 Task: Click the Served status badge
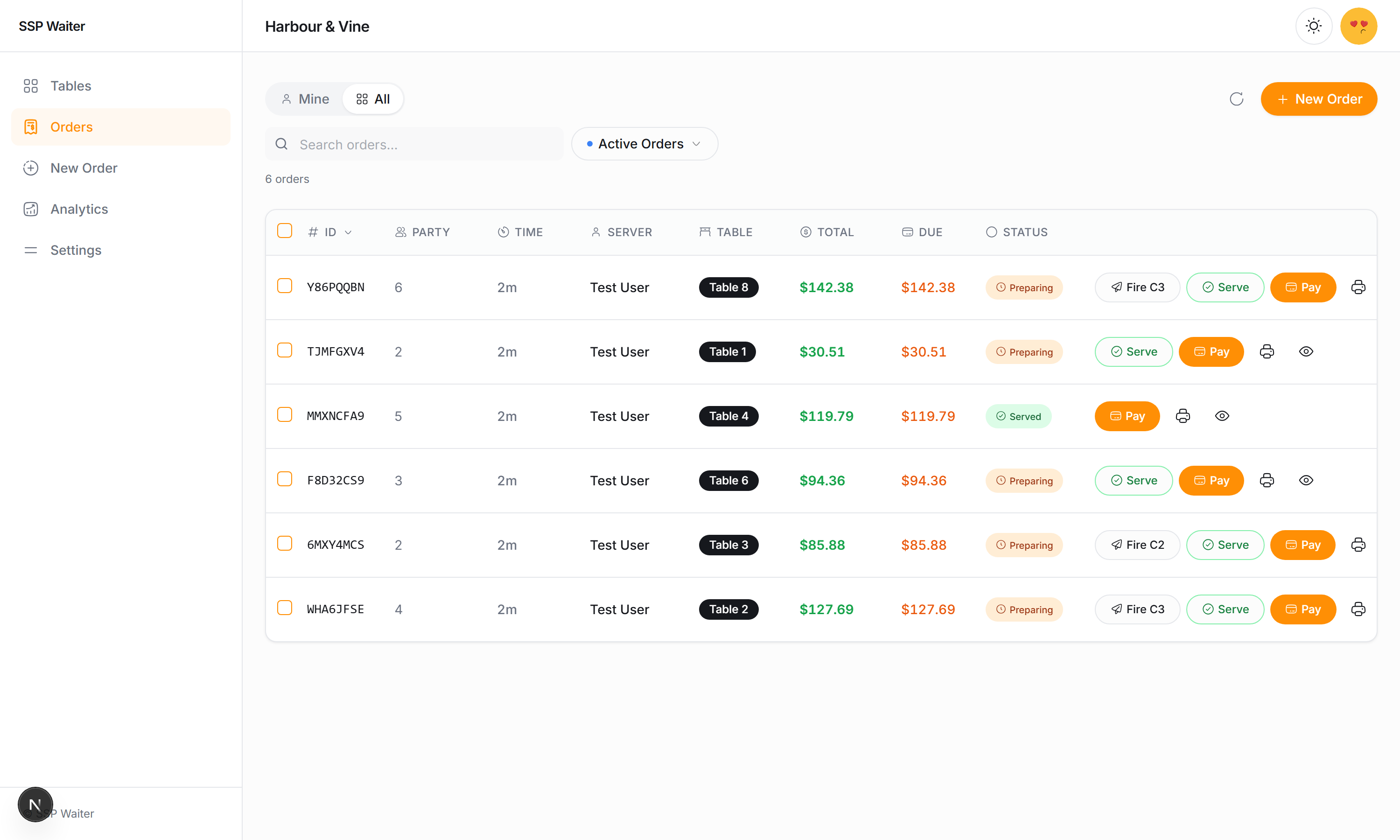1018,416
